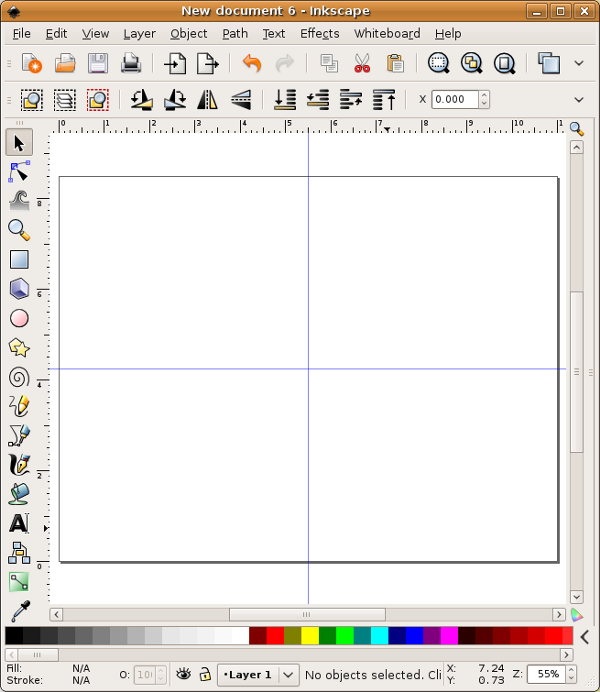Viewport: 600px width, 692px height.
Task: Choose the Star polygon tool
Action: point(19,347)
